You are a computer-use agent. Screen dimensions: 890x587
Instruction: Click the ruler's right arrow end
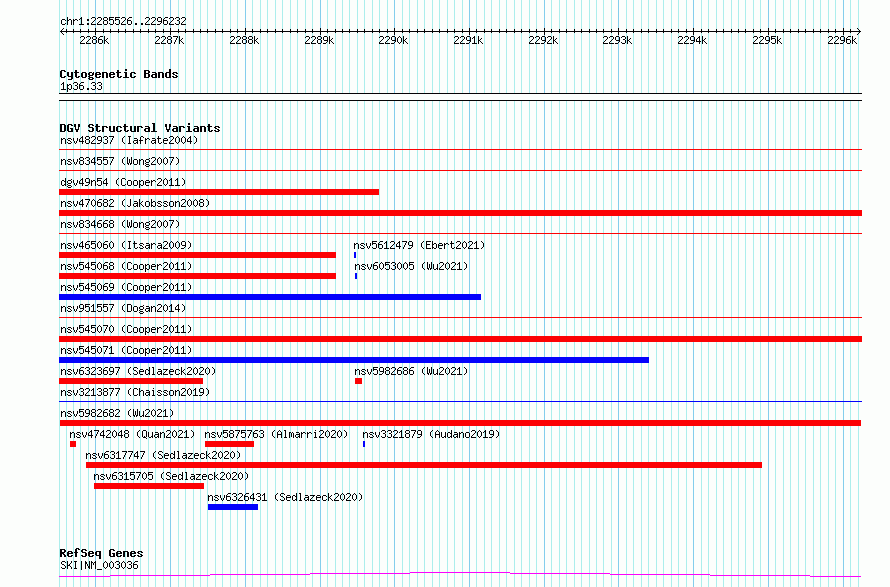[859, 32]
